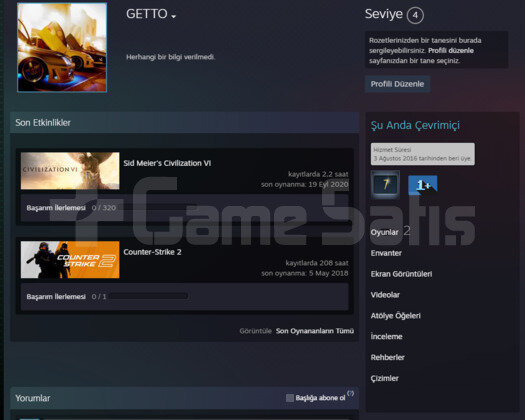This screenshot has height=420, width=525.
Task: Open the Ekran Görüntüleri link
Action: click(x=401, y=274)
